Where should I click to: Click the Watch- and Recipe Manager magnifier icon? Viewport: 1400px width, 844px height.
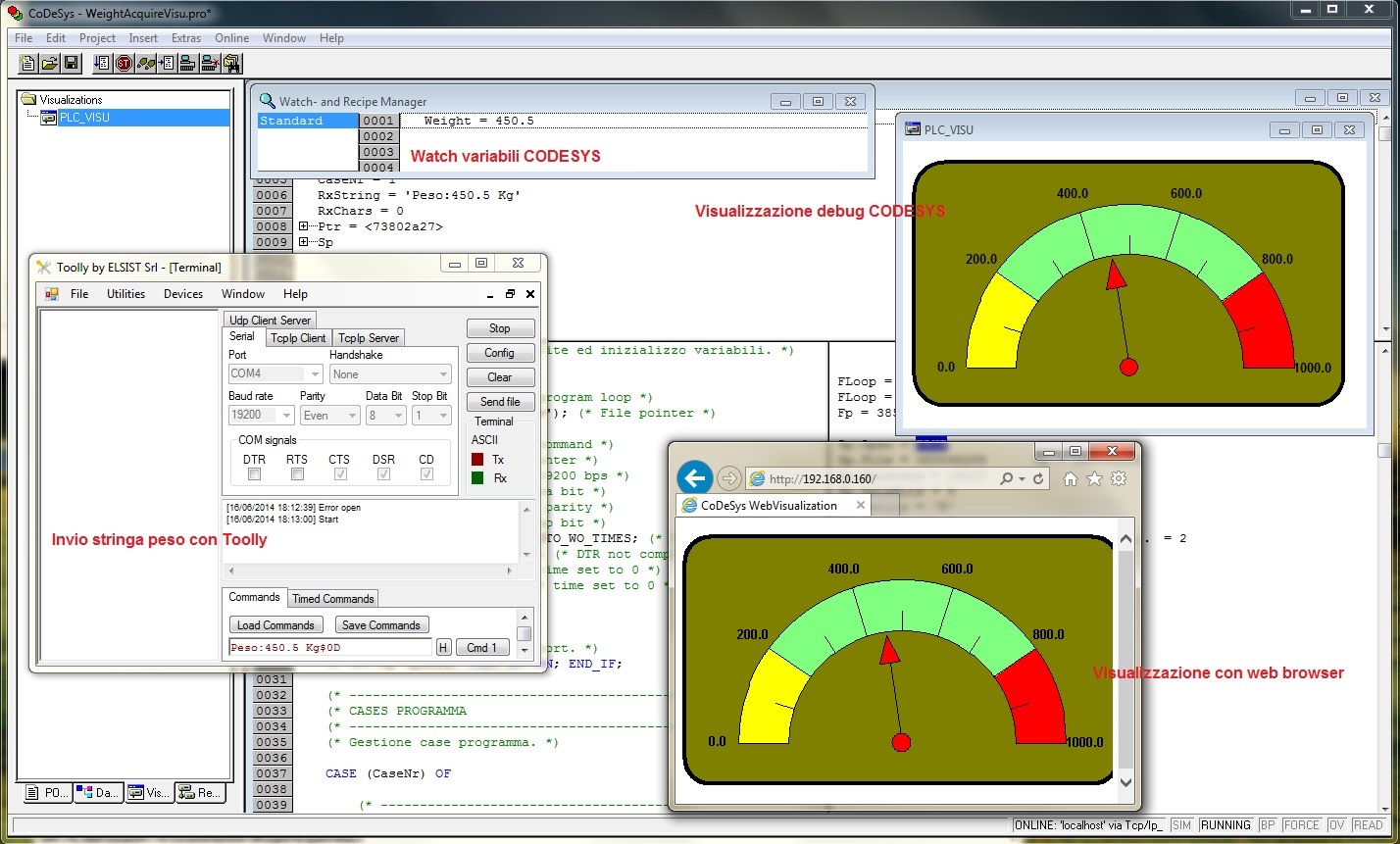click(x=268, y=101)
